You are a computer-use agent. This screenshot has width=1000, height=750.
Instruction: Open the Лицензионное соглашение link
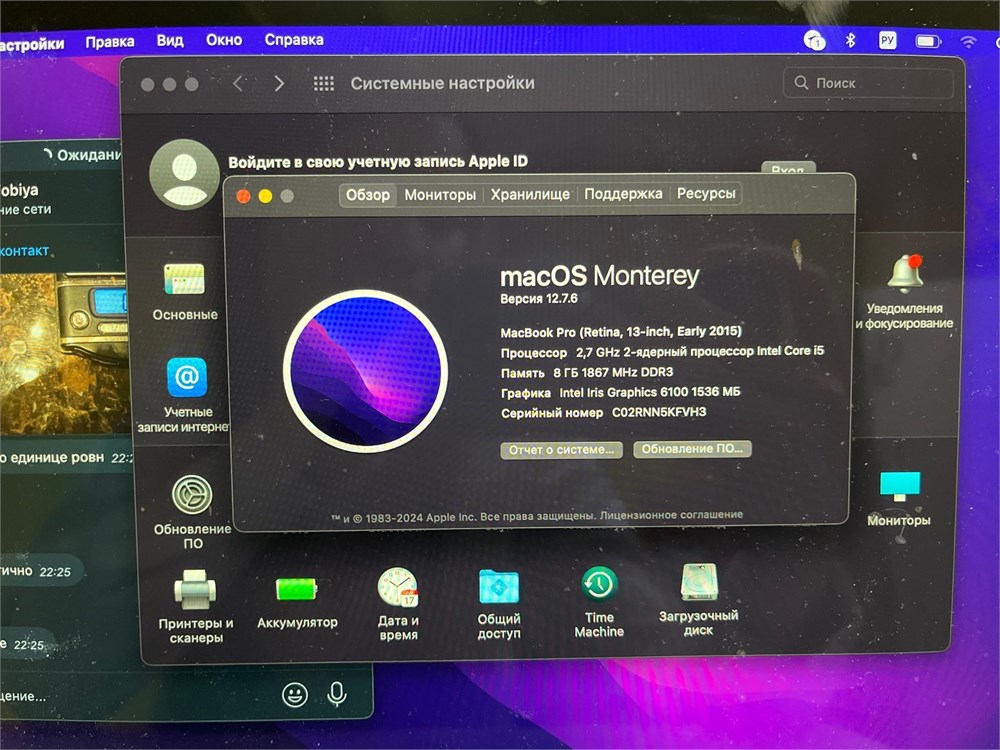coord(672,515)
